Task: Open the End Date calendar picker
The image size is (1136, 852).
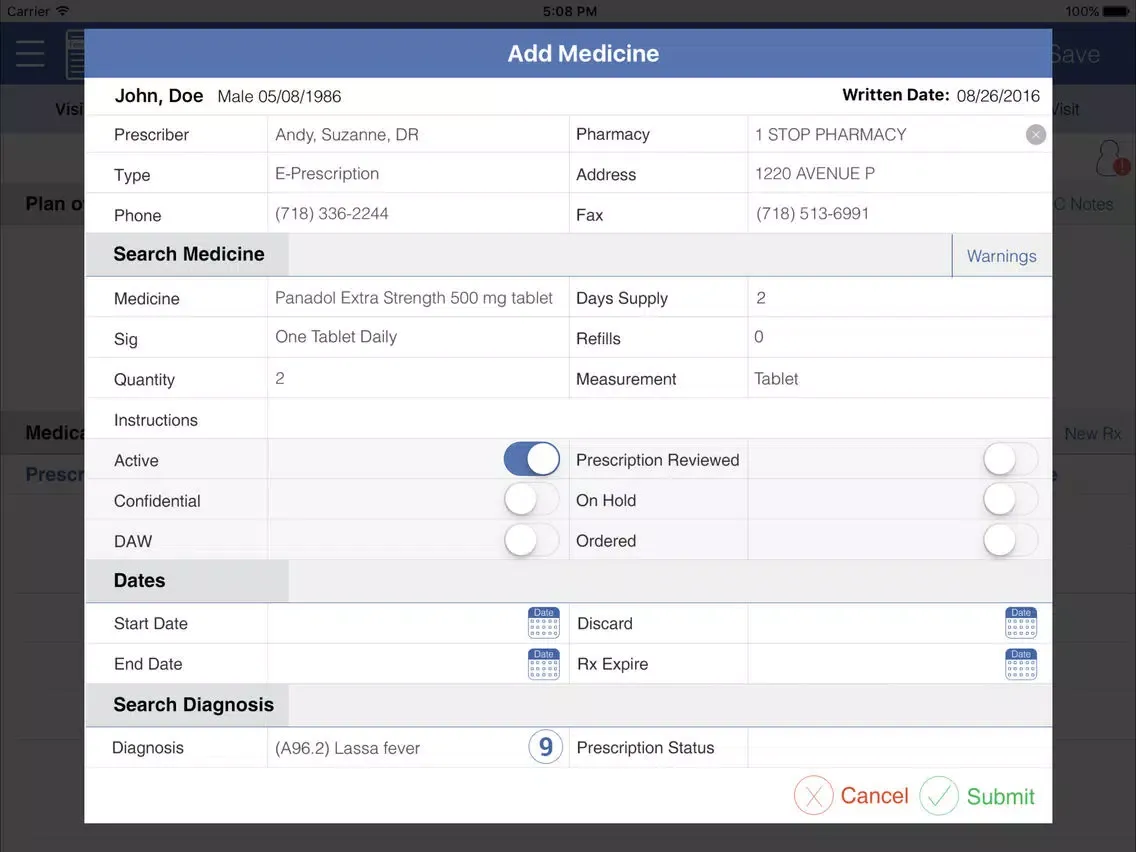Action: (x=543, y=664)
